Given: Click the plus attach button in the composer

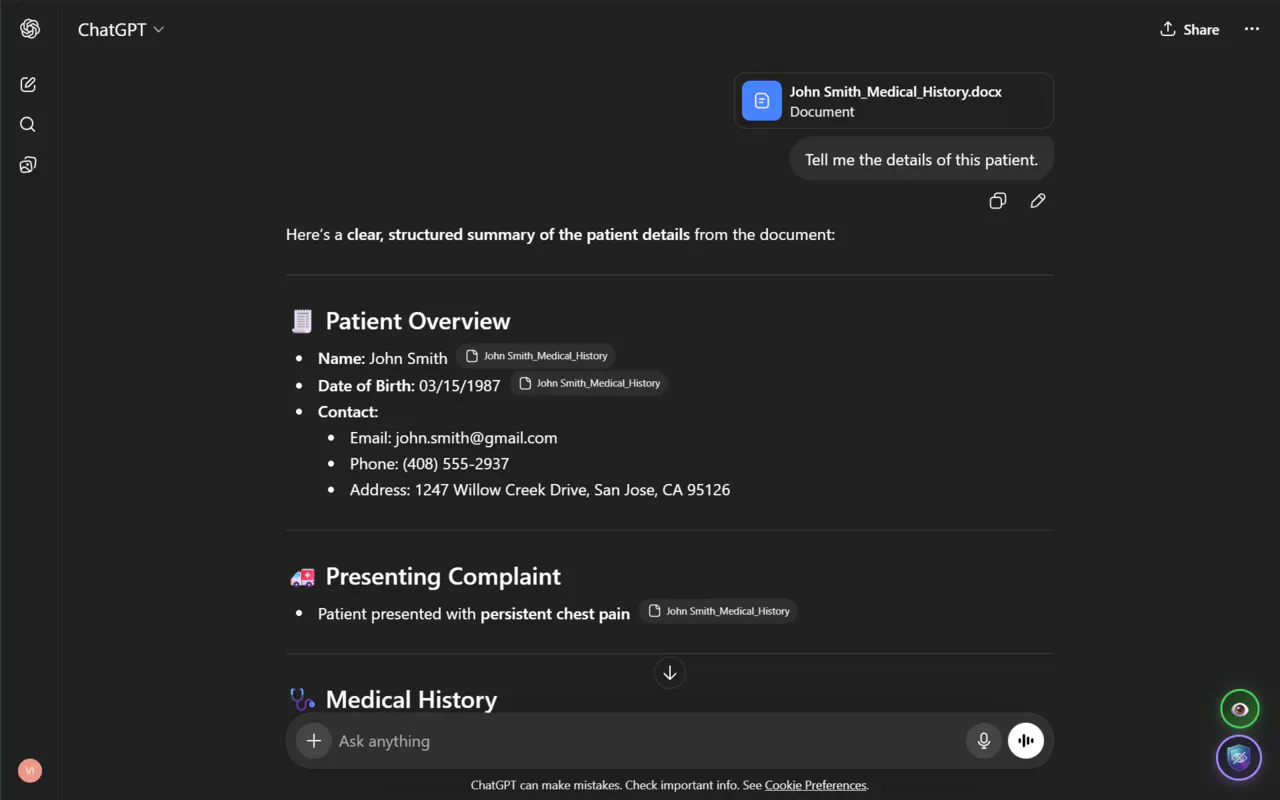Looking at the screenshot, I should [314, 741].
